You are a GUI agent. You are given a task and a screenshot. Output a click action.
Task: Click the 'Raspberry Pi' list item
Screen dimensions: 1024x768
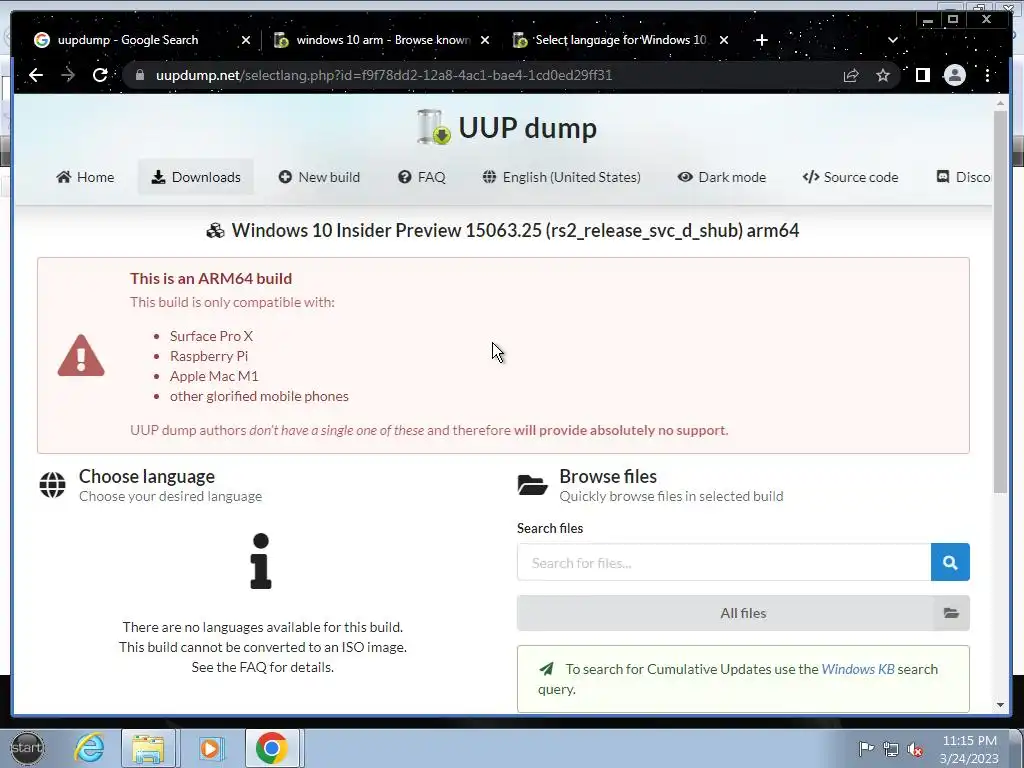pos(209,357)
